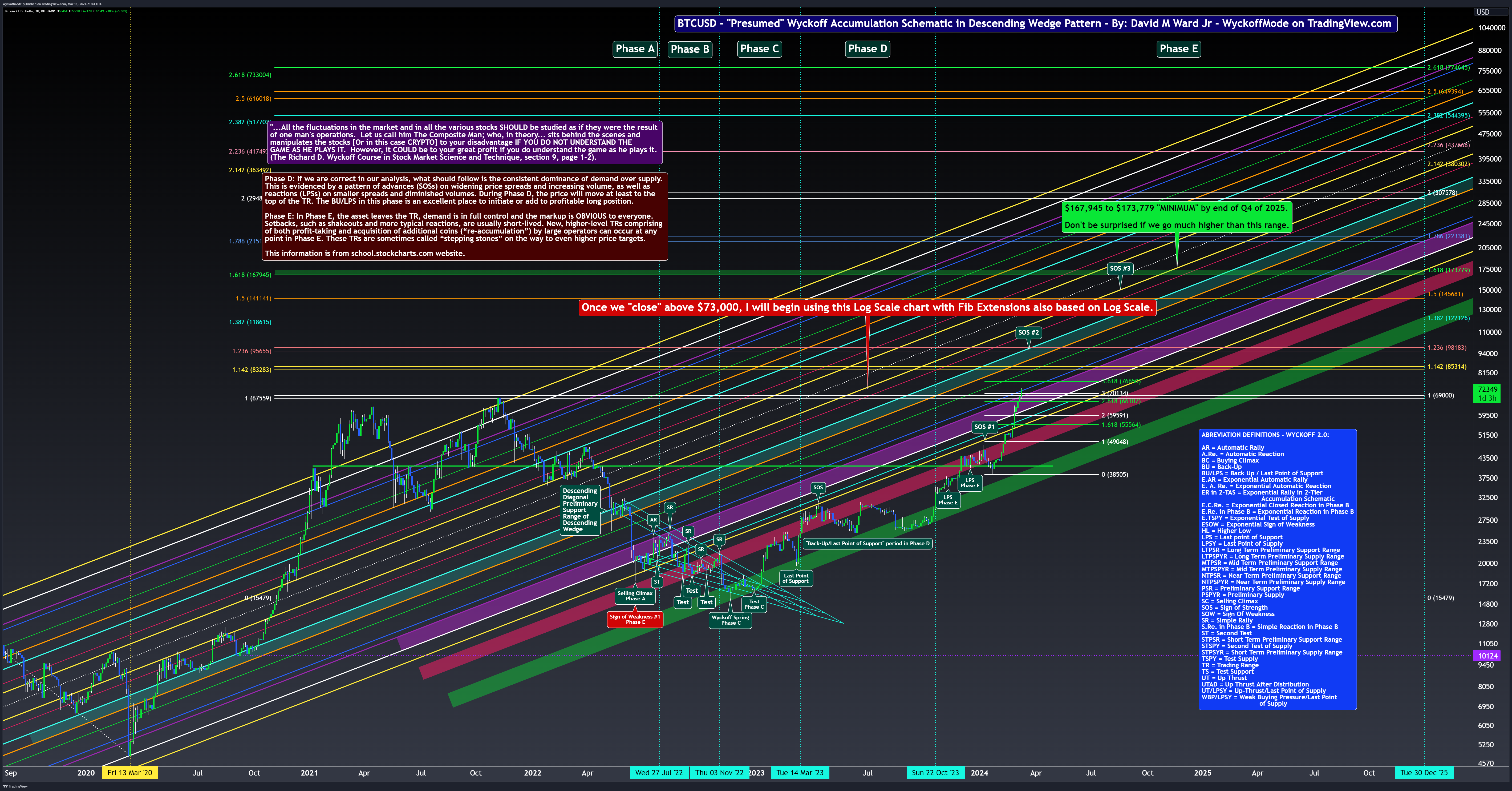Screen dimensions: 1512x791
Task: Click the red Sign of Weakness #1 label
Action: [635, 620]
